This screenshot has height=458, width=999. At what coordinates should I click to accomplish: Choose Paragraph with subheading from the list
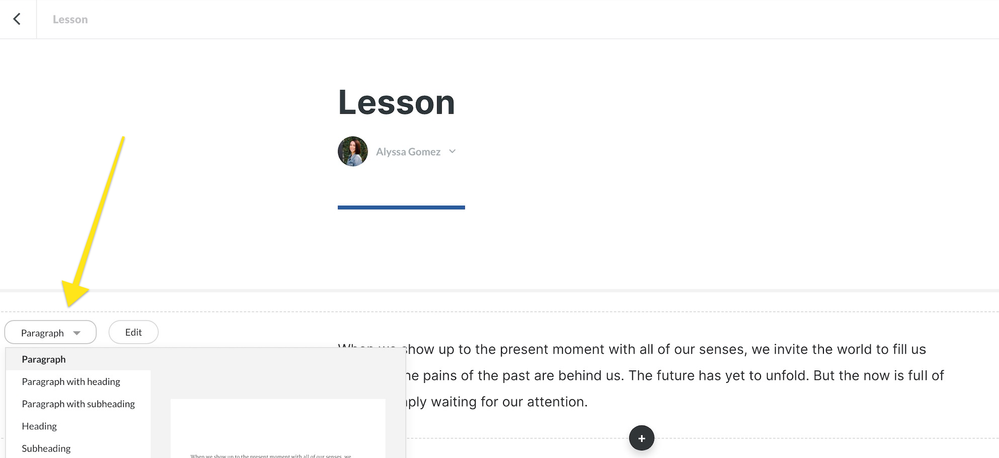coord(78,404)
